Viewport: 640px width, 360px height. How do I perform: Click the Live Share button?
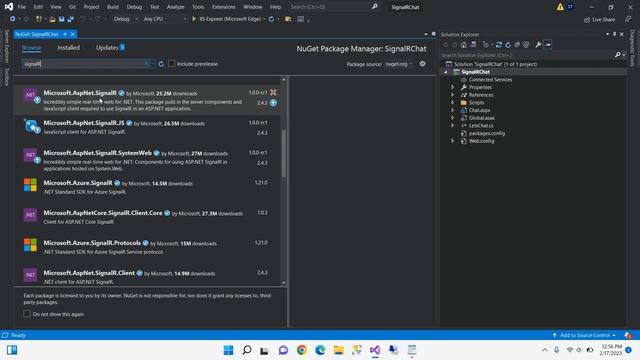600,20
